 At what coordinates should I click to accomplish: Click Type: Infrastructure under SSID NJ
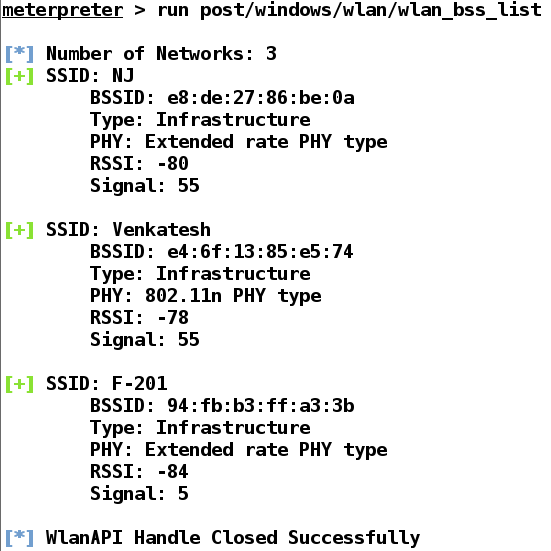click(200, 120)
